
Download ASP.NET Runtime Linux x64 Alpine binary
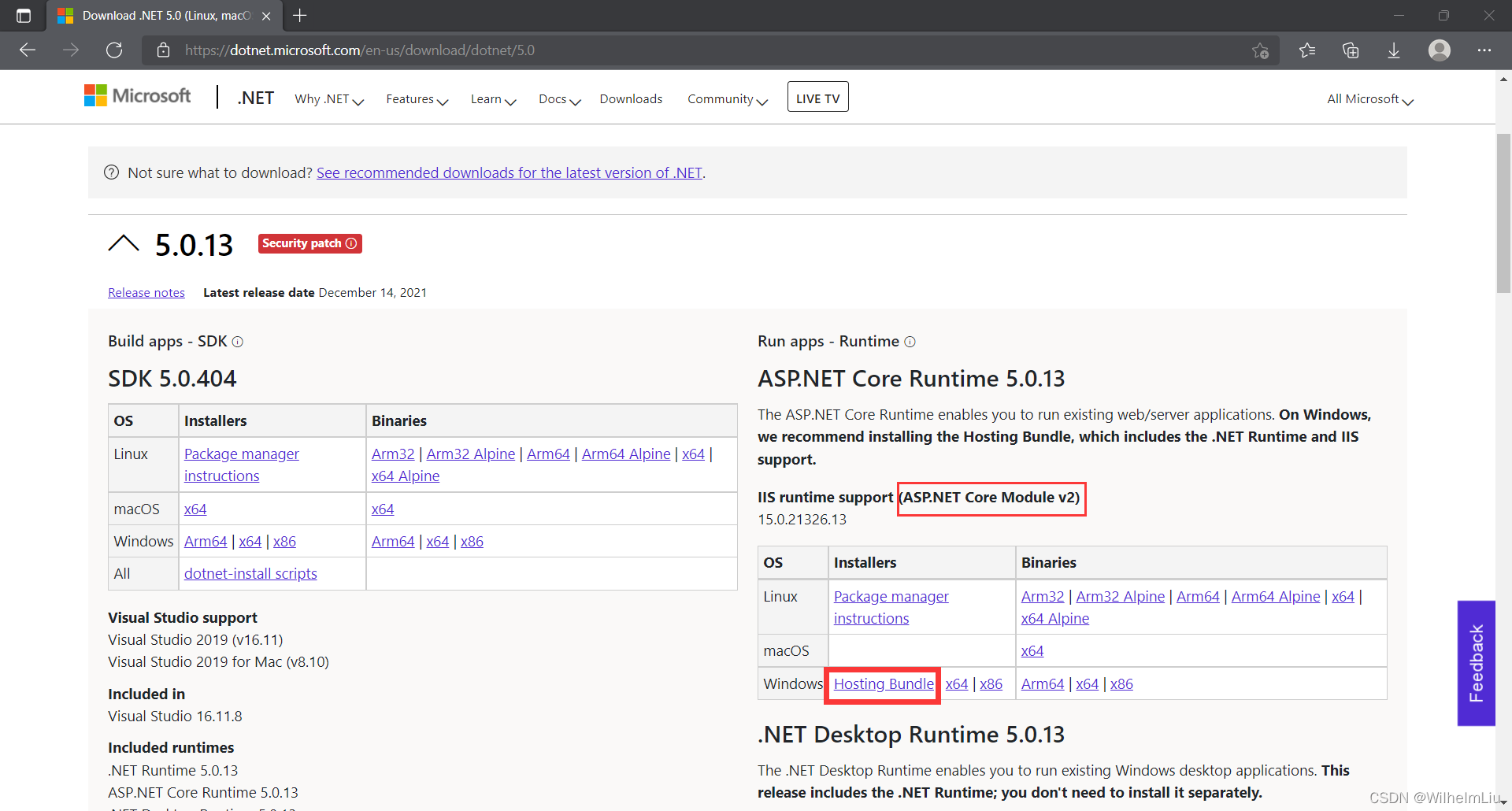(x=1055, y=619)
